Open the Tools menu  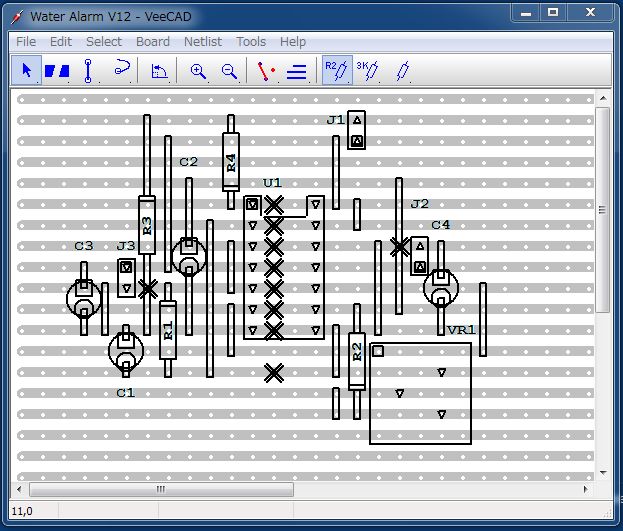(251, 41)
